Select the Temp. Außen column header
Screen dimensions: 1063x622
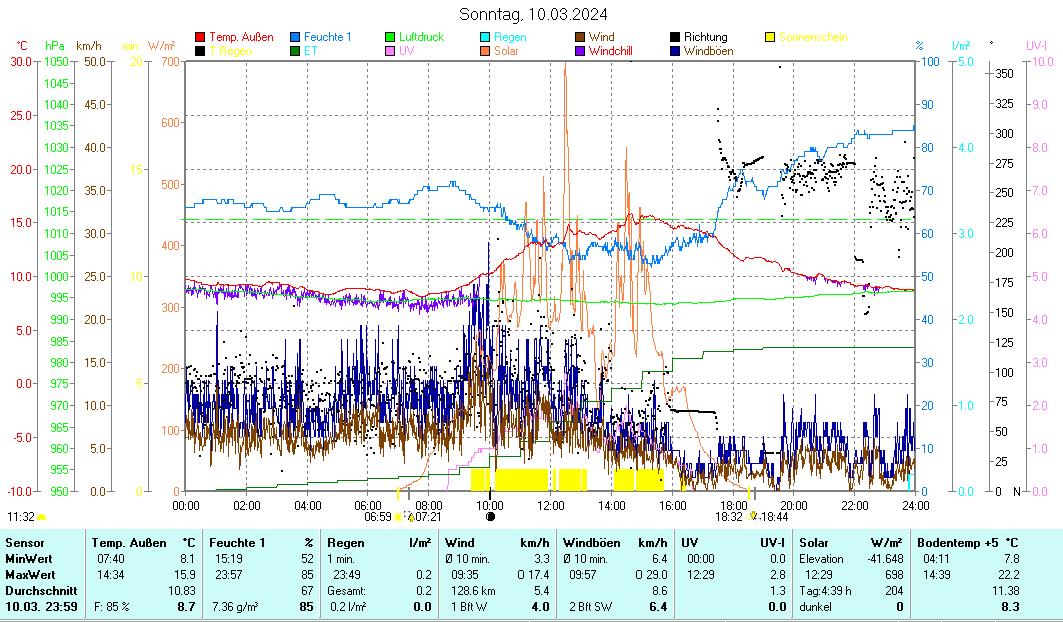[129, 542]
